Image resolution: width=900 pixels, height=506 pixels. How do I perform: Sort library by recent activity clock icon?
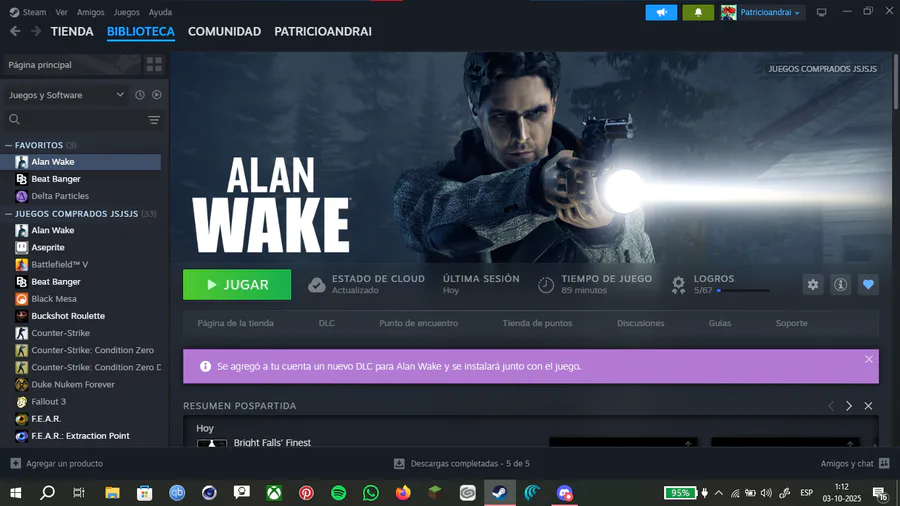point(139,95)
